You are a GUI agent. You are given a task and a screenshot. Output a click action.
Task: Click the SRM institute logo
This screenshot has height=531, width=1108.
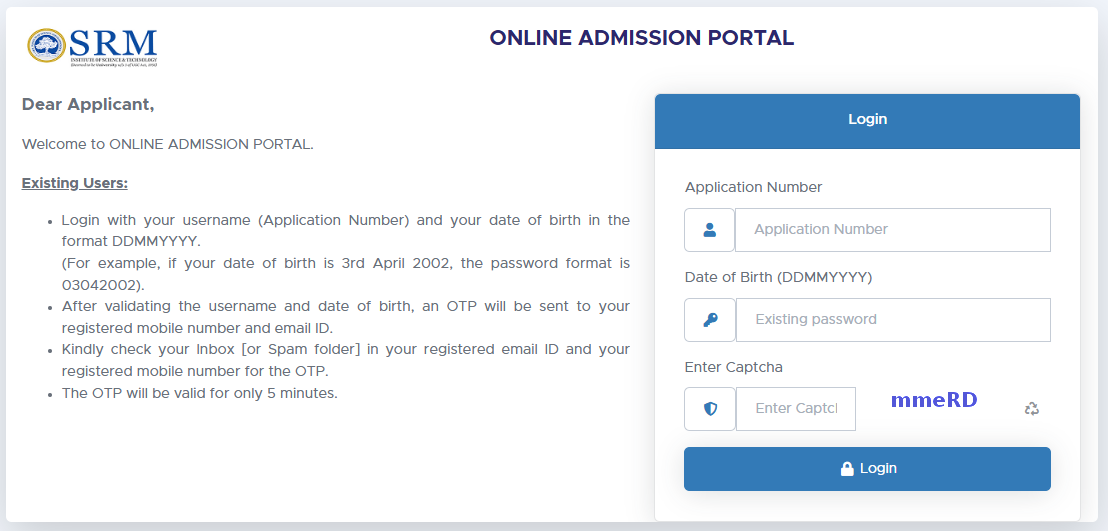point(93,47)
